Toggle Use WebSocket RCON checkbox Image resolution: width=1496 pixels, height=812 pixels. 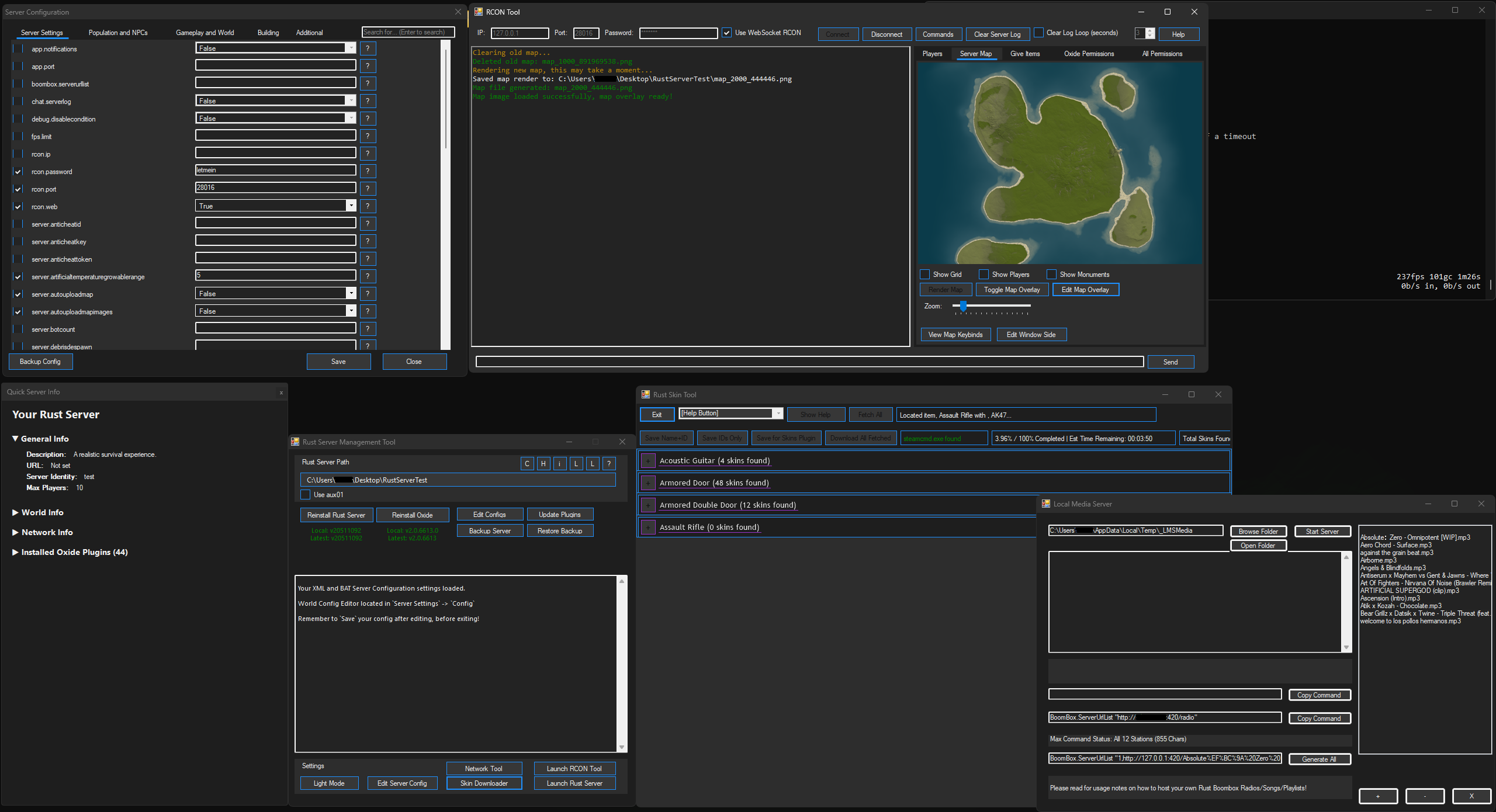(726, 33)
